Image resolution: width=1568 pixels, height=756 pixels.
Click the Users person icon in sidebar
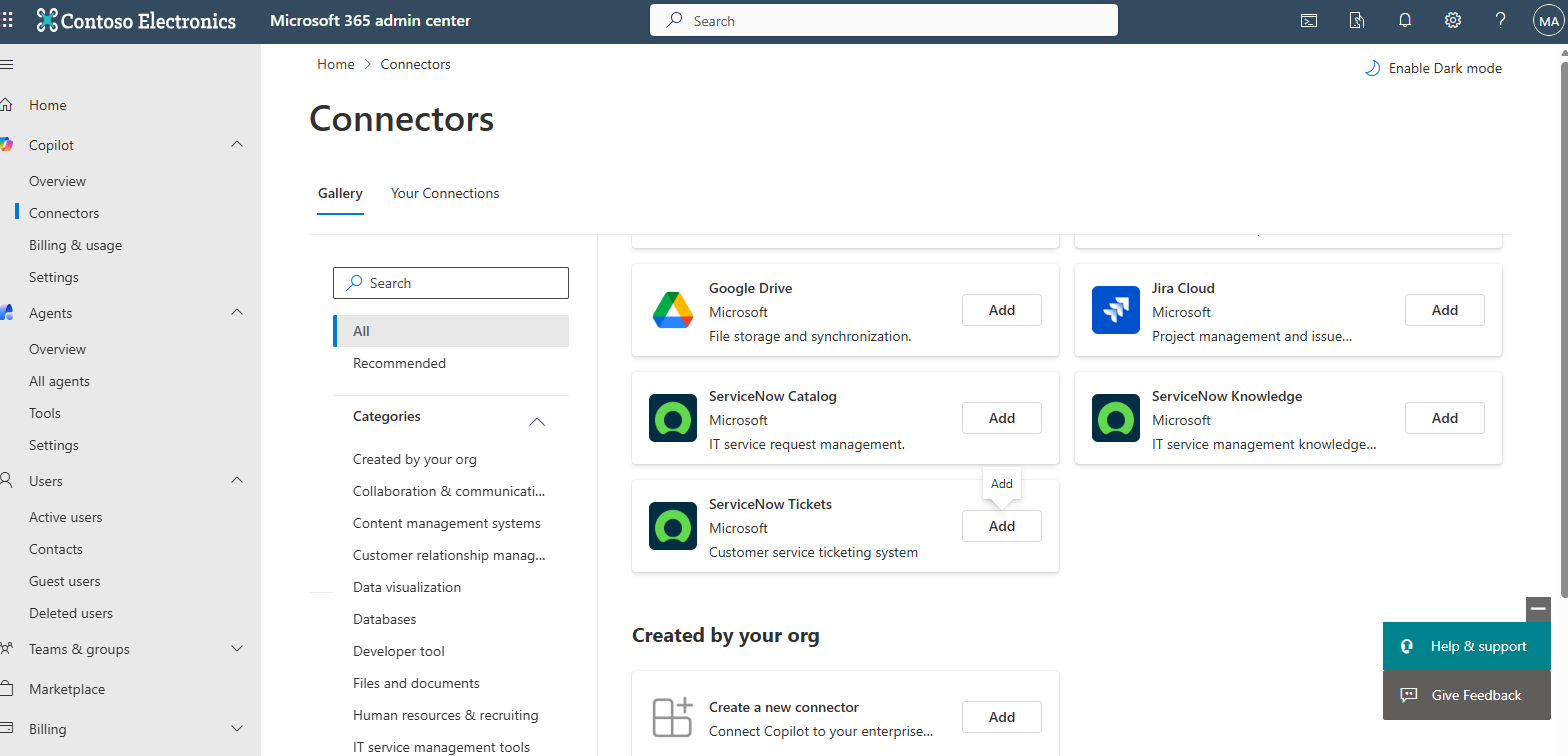(7, 481)
